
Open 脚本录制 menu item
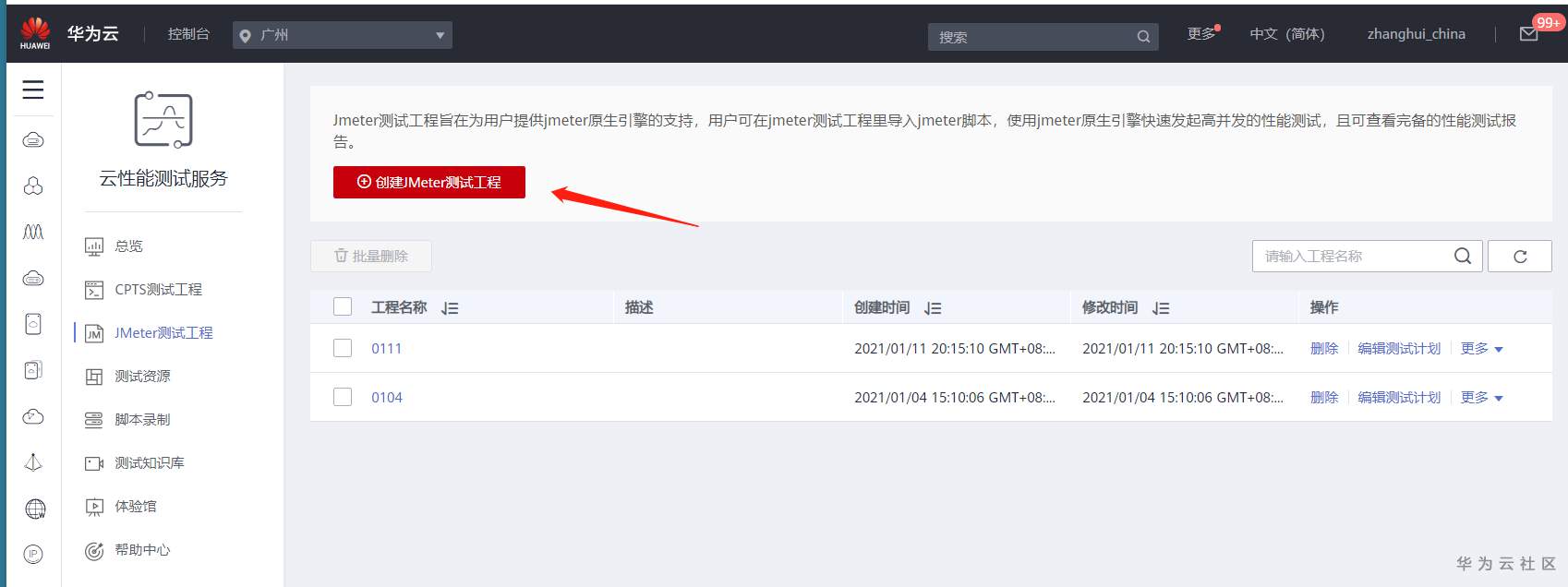[x=142, y=420]
